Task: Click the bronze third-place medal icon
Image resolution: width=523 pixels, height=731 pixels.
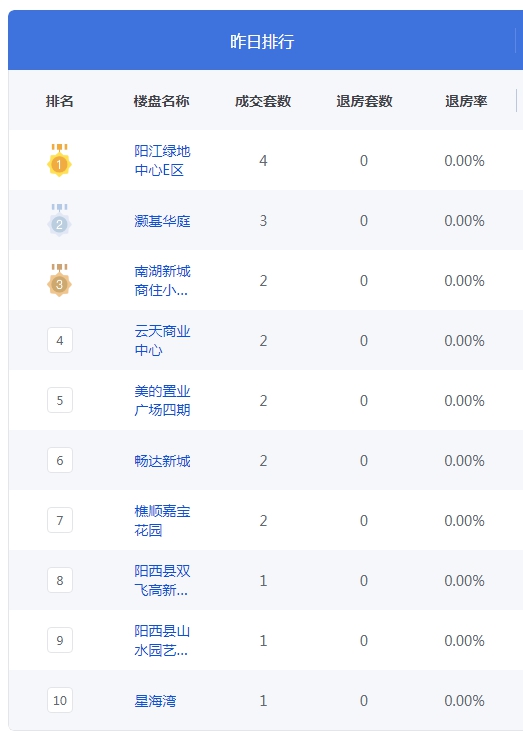Action: [59, 280]
